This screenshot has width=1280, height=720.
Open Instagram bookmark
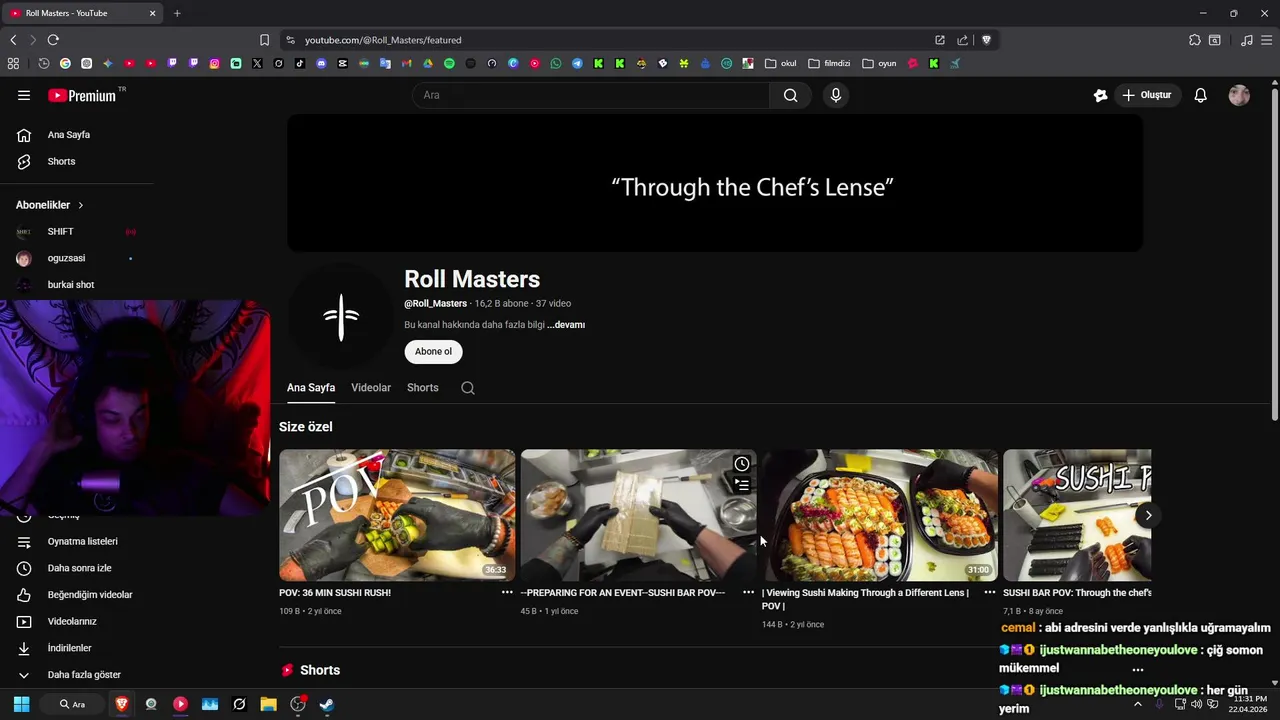[x=215, y=63]
